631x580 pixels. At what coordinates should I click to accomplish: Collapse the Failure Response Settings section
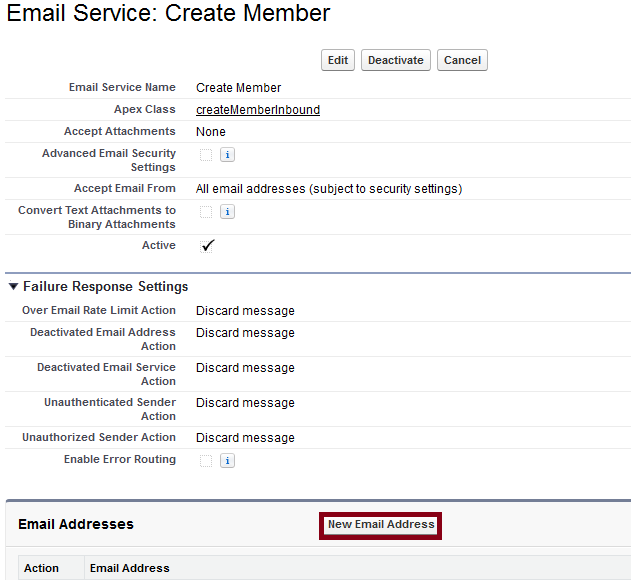(13, 287)
